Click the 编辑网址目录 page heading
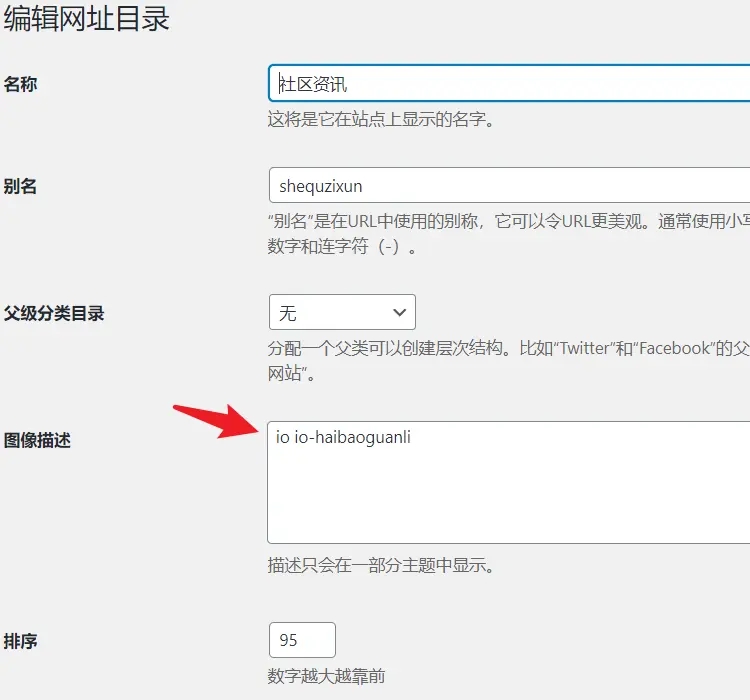Image resolution: width=750 pixels, height=700 pixels. tap(87, 19)
